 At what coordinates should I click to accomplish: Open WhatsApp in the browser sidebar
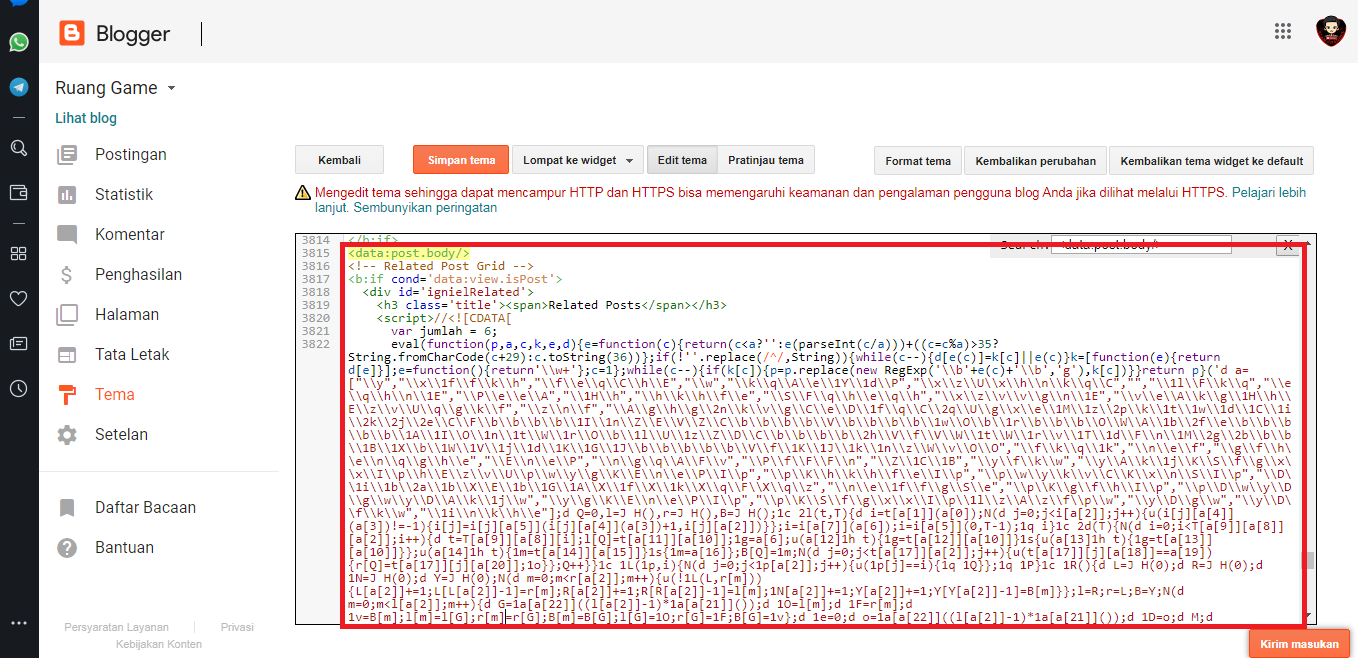click(19, 42)
